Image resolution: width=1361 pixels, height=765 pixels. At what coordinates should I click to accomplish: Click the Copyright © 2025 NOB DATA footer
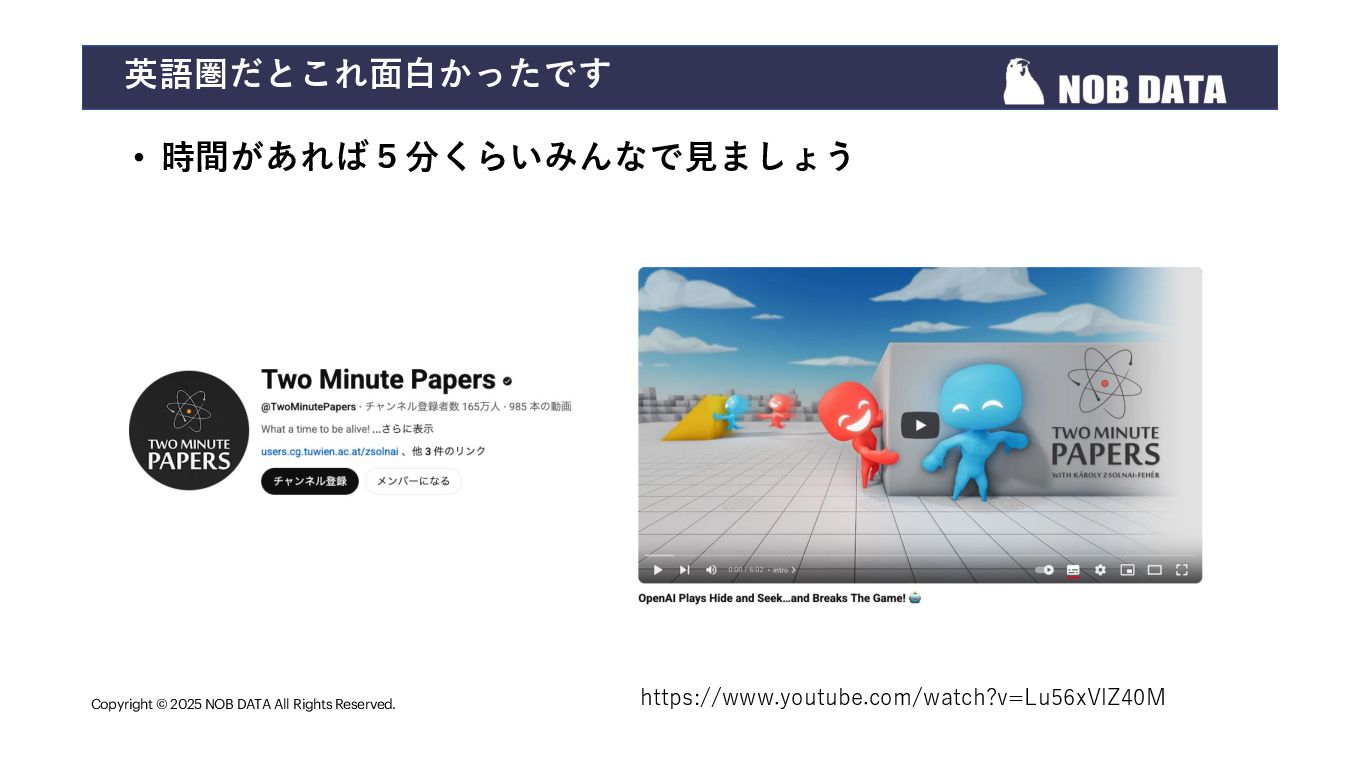[243, 704]
